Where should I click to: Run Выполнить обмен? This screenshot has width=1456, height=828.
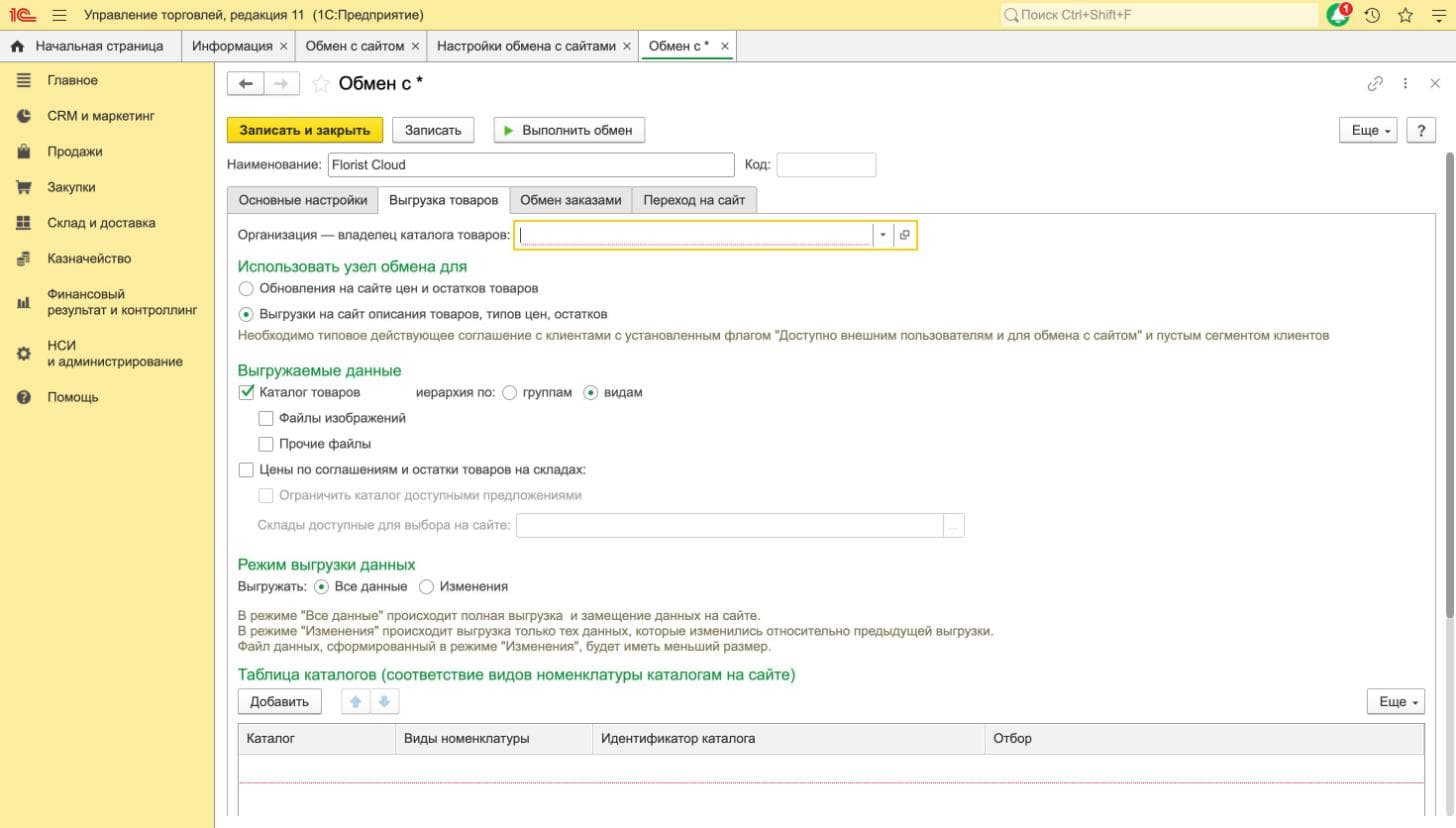569,130
